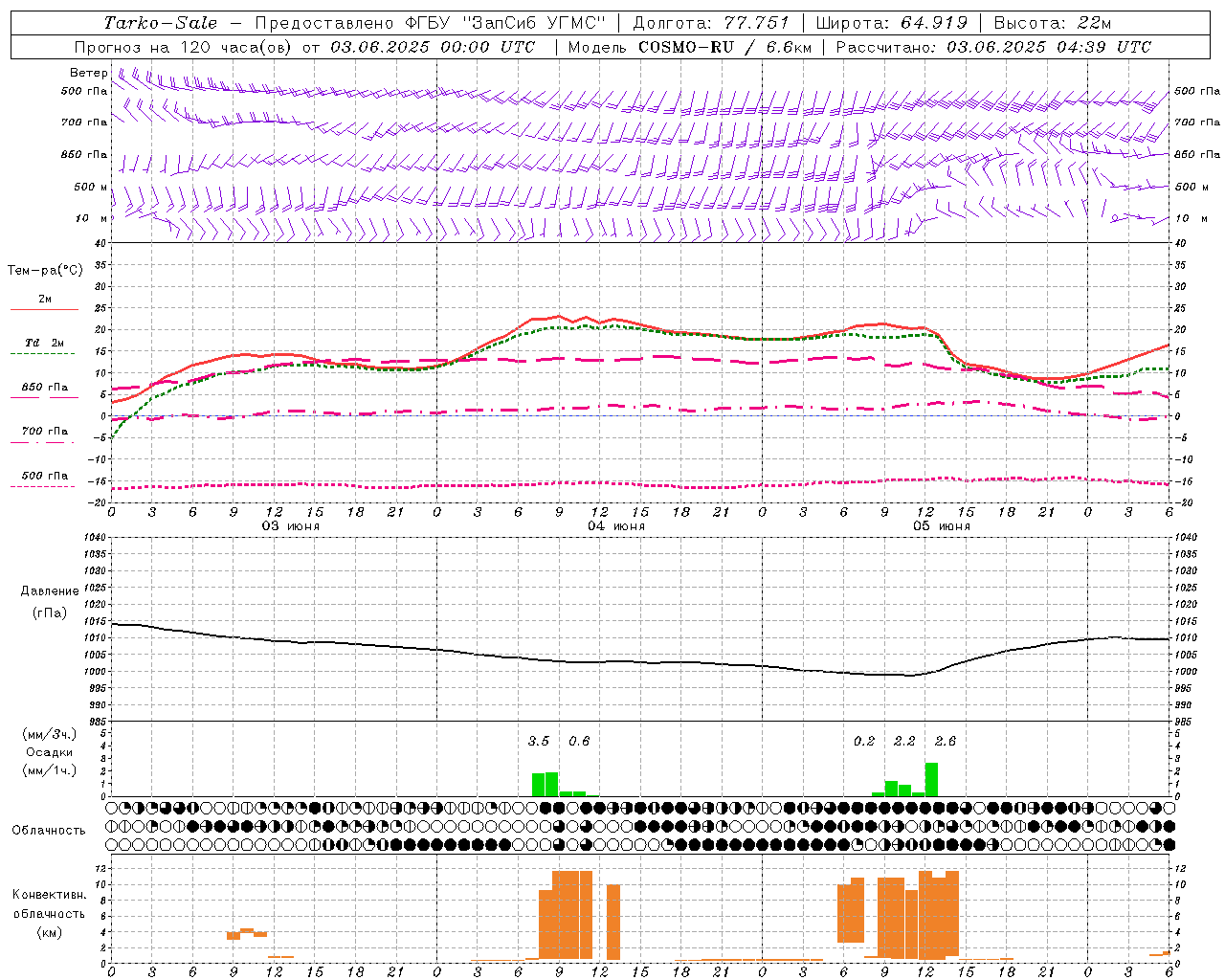Image resolution: width=1225 pixels, height=980 pixels.
Task: Click the "Осадки" precipitation label
Action: click(x=50, y=752)
